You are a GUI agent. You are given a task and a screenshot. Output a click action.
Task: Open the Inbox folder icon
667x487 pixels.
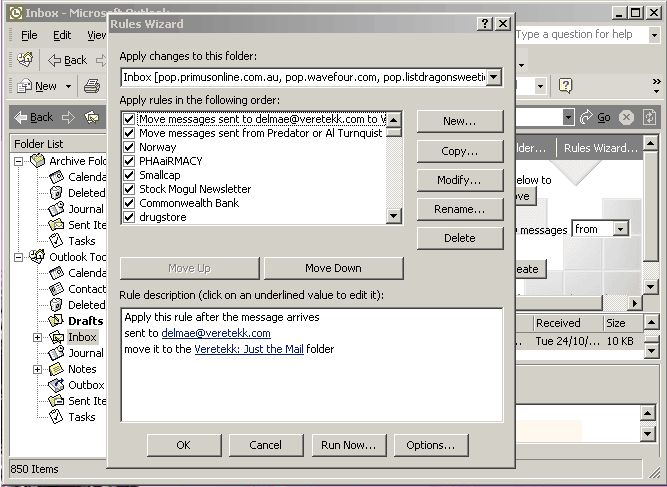[x=56, y=337]
